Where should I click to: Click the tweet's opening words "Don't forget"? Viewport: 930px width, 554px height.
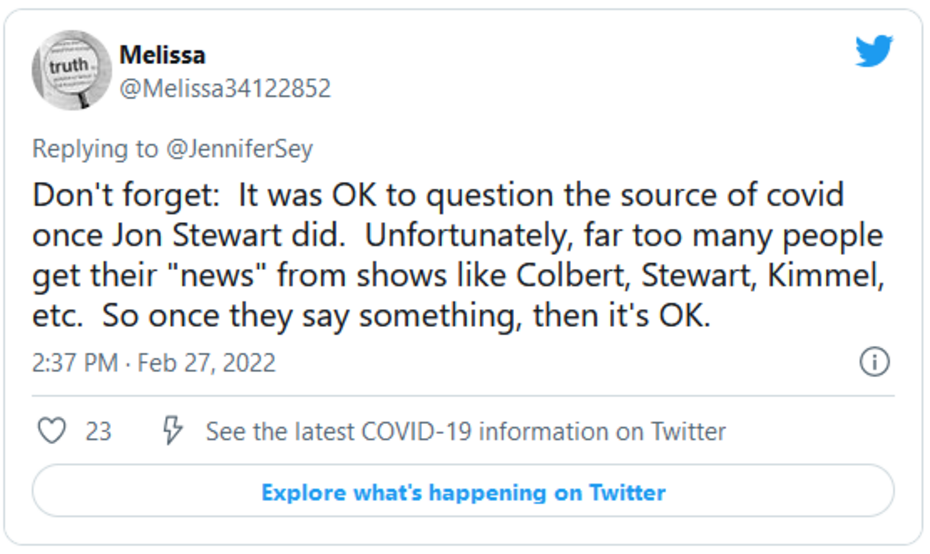coord(109,194)
